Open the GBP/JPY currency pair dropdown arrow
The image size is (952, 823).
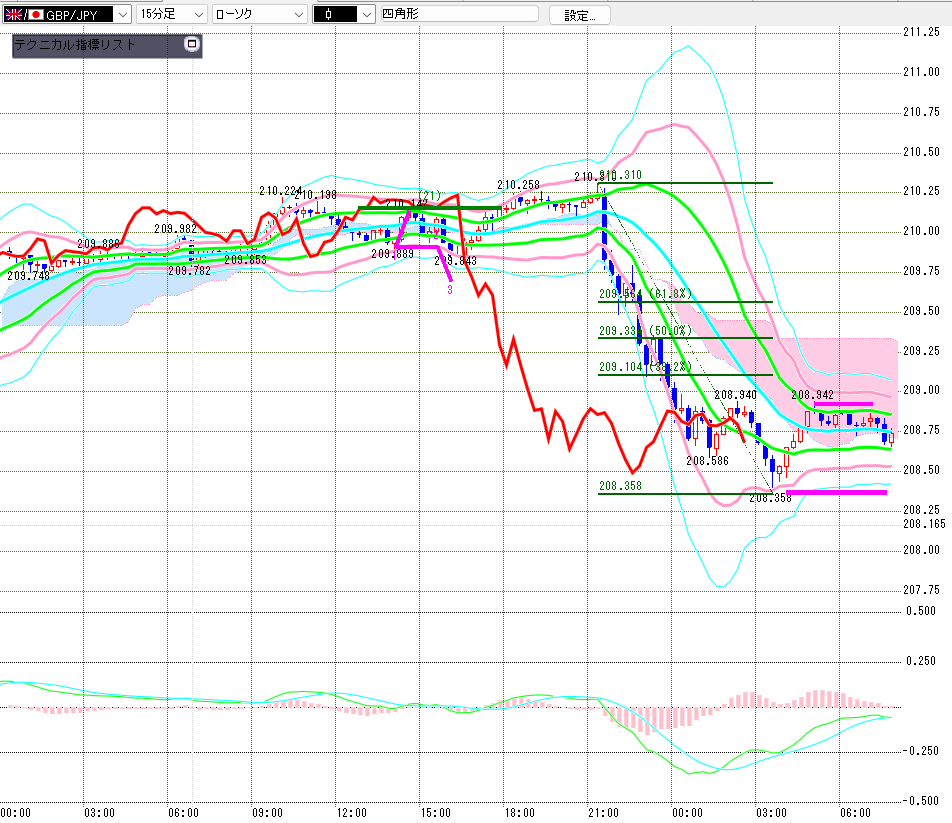click(x=123, y=15)
